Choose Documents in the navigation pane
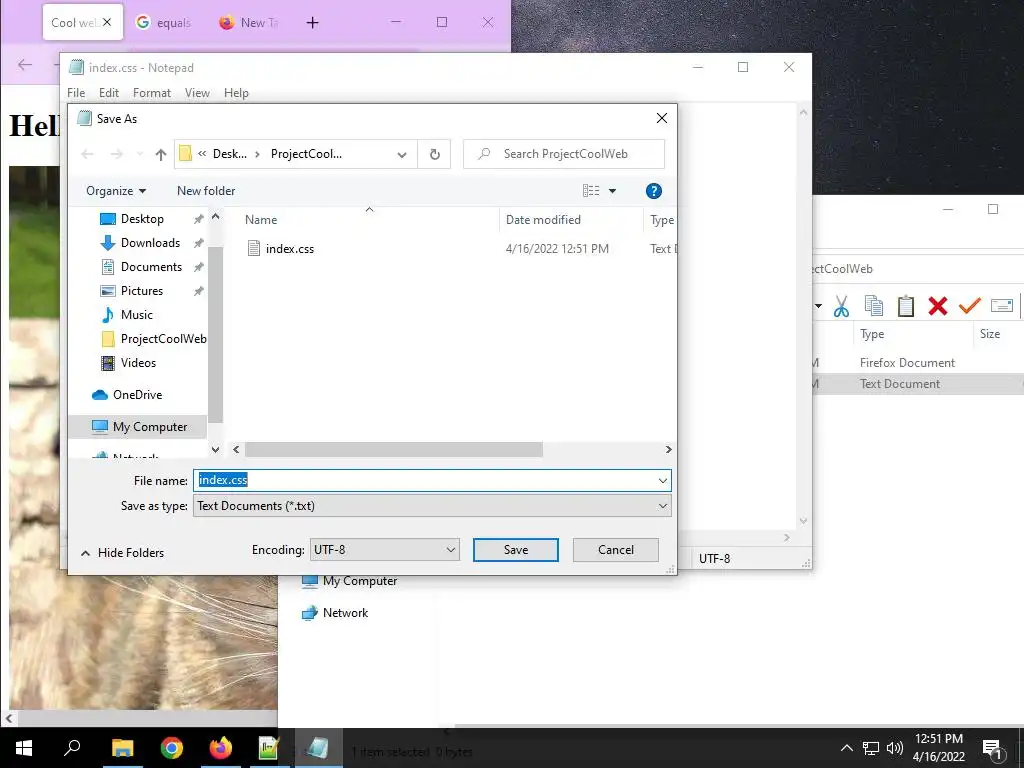Viewport: 1024px width, 768px height. 151,267
